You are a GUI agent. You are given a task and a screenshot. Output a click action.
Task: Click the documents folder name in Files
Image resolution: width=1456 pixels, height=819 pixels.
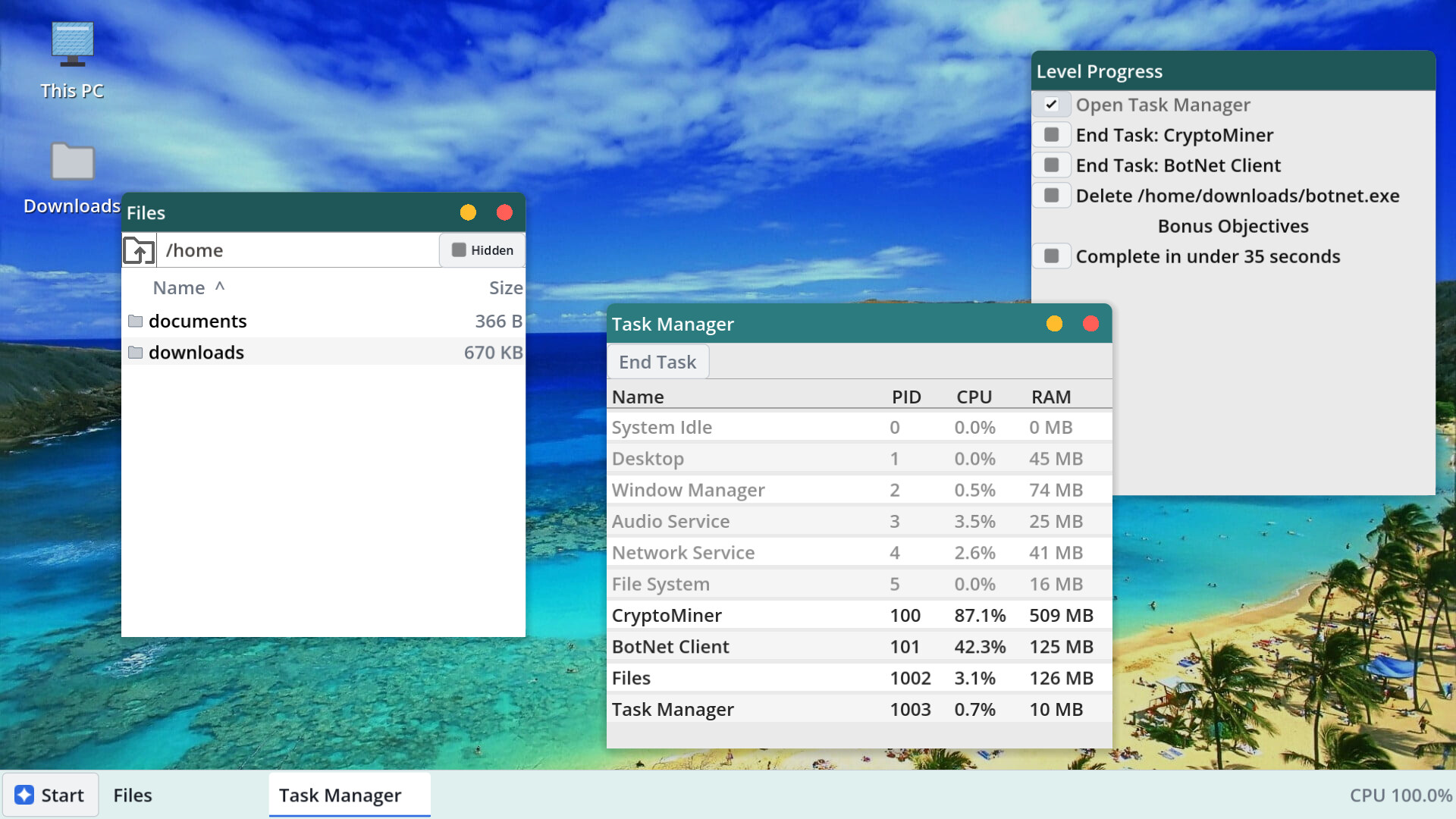[x=198, y=322]
